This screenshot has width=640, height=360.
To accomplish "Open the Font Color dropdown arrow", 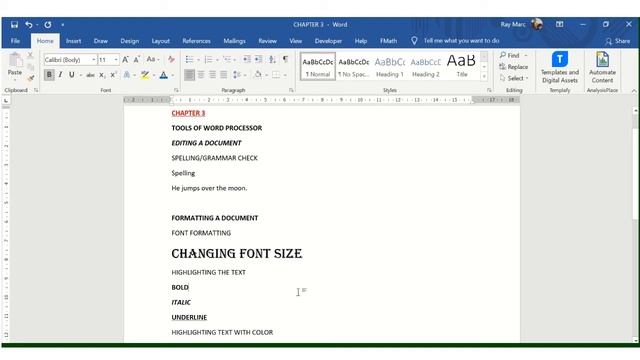I will (173, 75).
